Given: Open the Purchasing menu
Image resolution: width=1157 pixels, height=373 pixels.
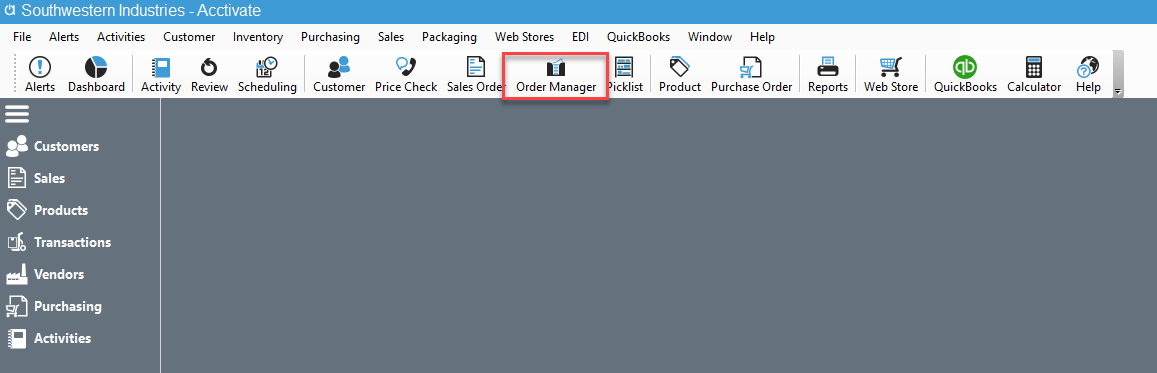Looking at the screenshot, I should tap(331, 37).
